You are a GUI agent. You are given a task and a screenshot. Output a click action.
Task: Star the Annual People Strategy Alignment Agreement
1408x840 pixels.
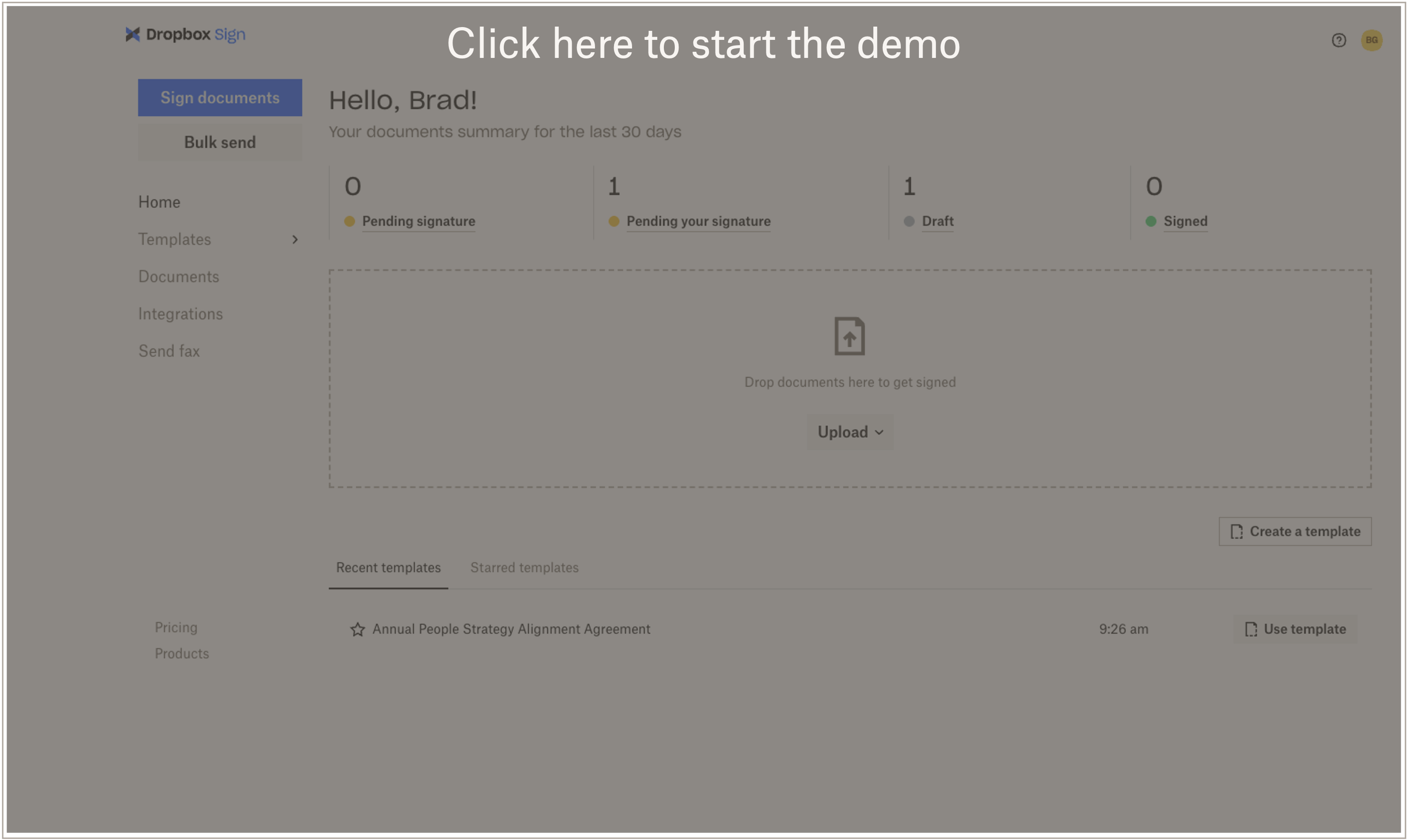click(357, 629)
